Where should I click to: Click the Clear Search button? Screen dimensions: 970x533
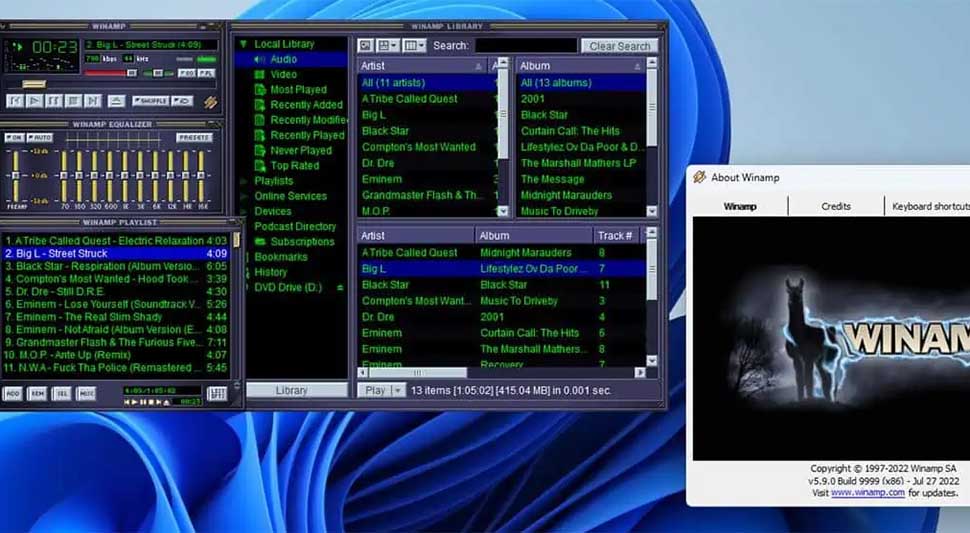[x=619, y=46]
